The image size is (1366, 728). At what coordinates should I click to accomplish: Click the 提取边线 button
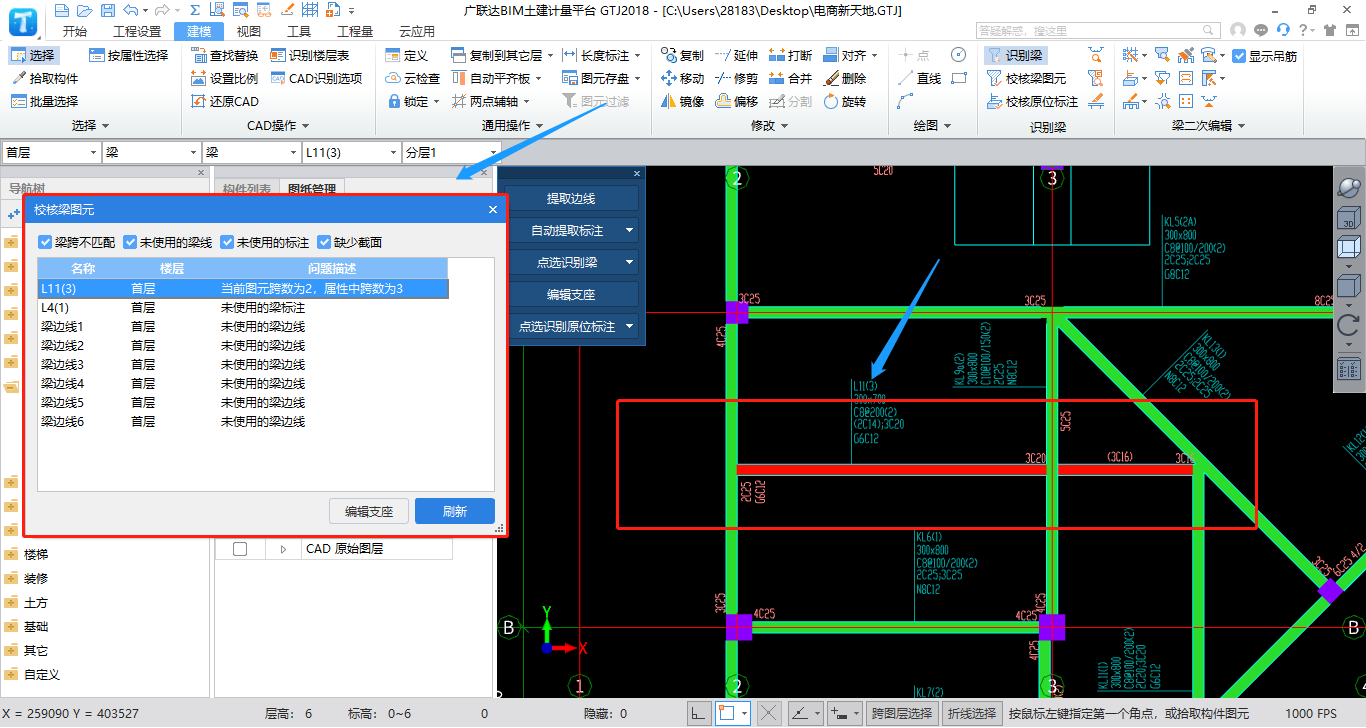pyautogui.click(x=570, y=198)
